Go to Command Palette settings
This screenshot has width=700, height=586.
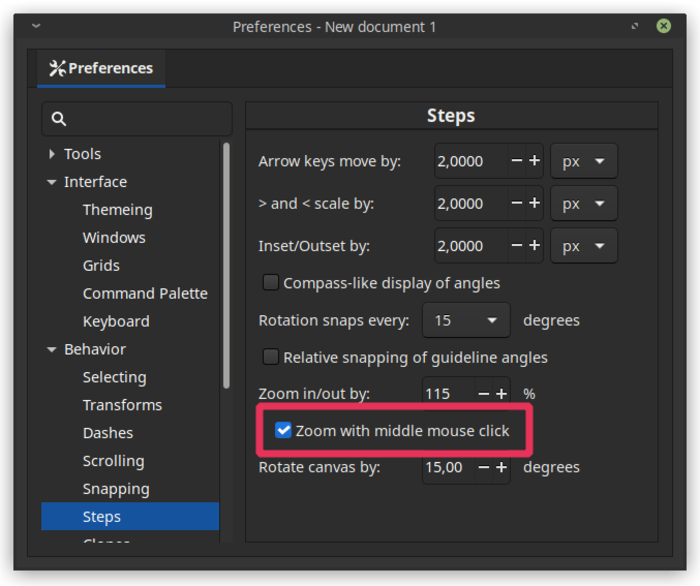[145, 293]
